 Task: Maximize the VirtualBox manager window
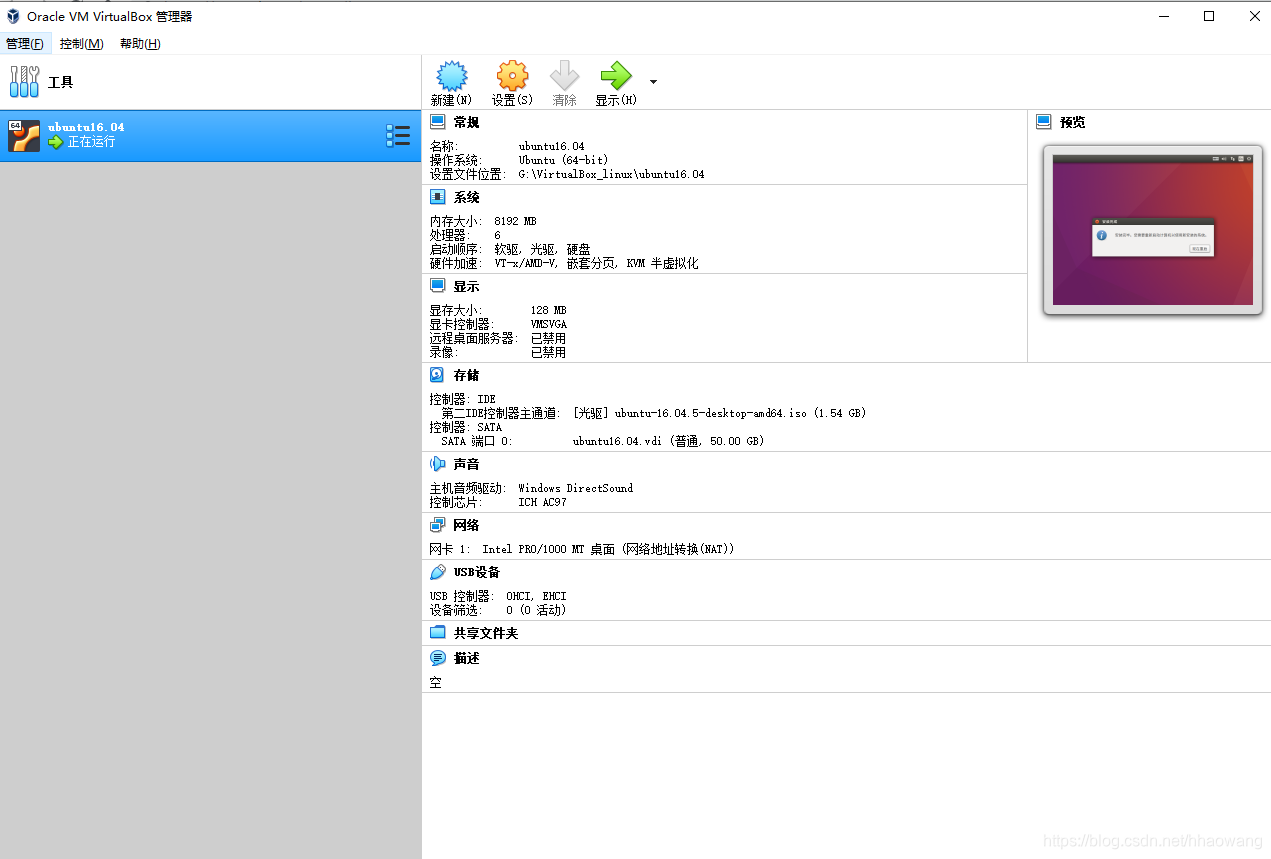pyautogui.click(x=1209, y=16)
